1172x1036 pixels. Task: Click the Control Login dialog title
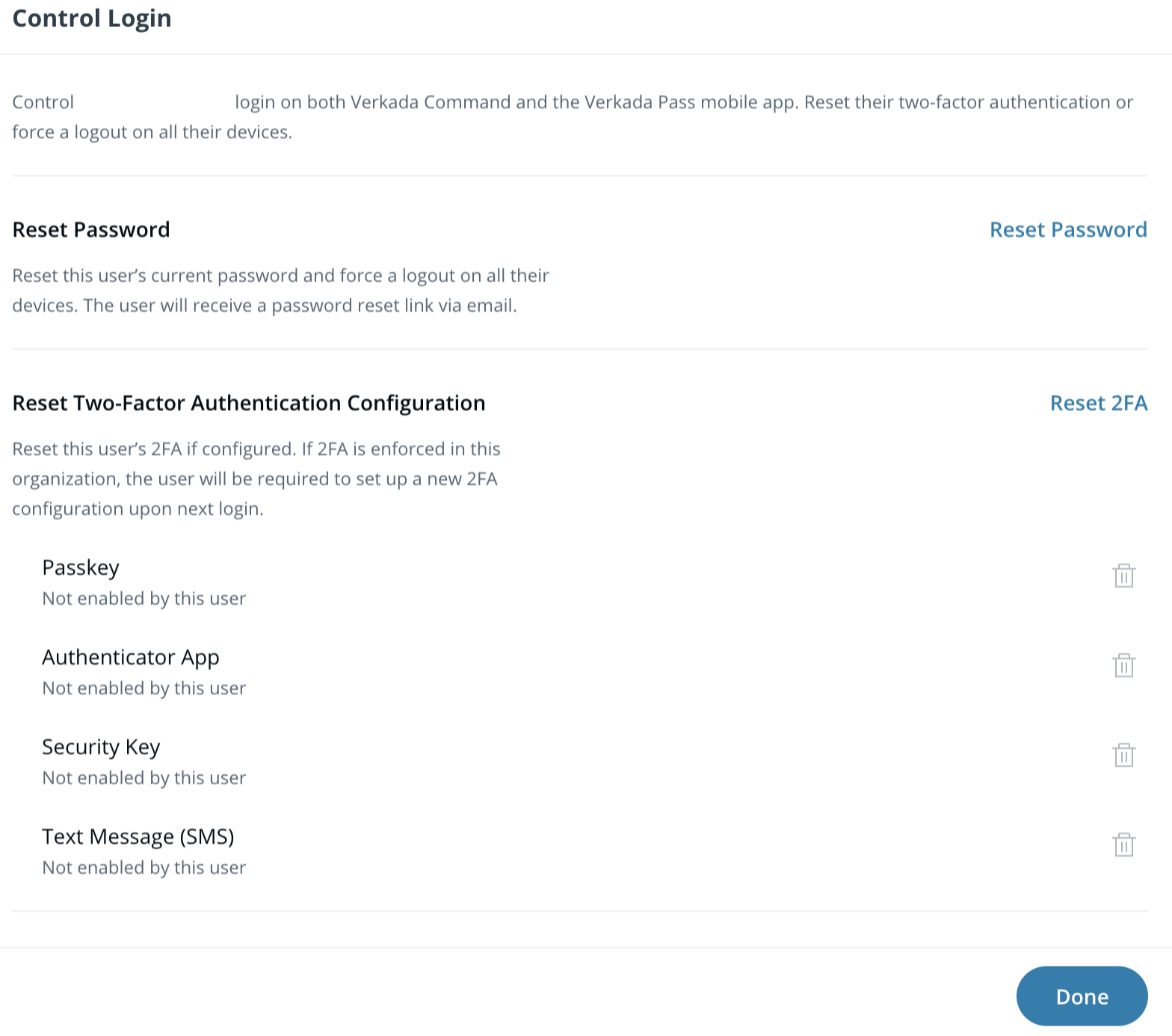tap(92, 18)
